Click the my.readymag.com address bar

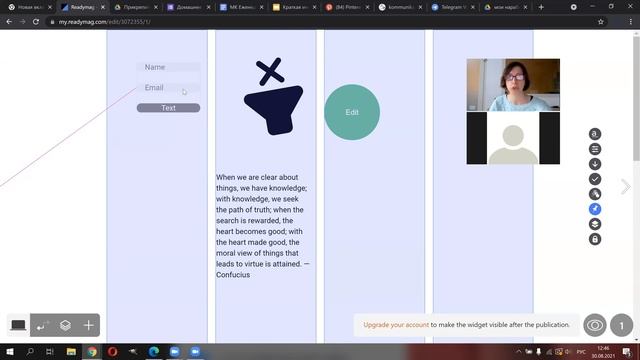tap(318, 22)
